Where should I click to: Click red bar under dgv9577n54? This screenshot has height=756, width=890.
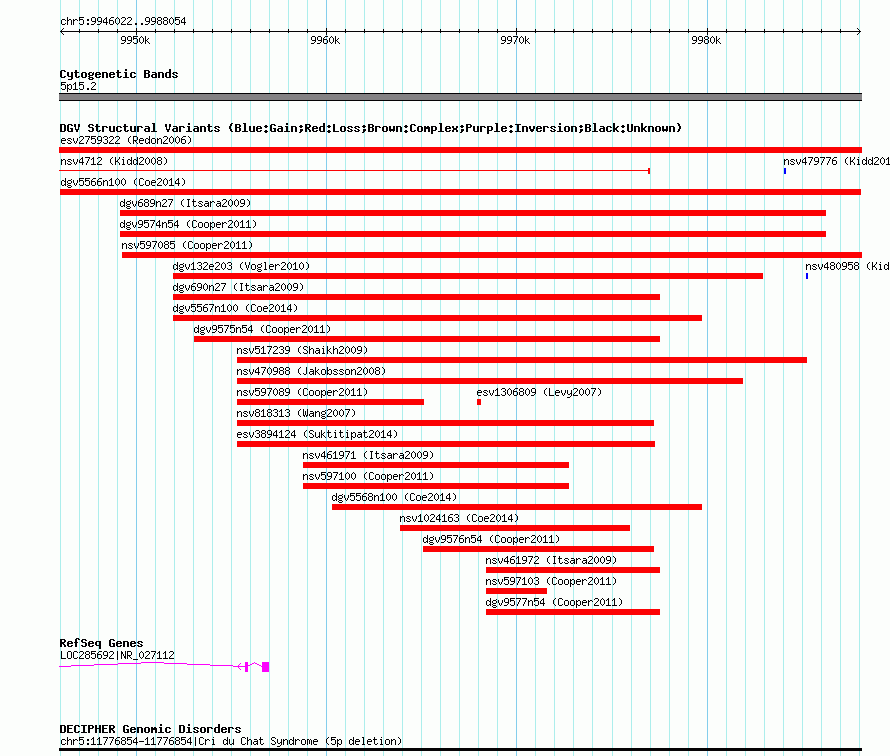pyautogui.click(x=573, y=612)
